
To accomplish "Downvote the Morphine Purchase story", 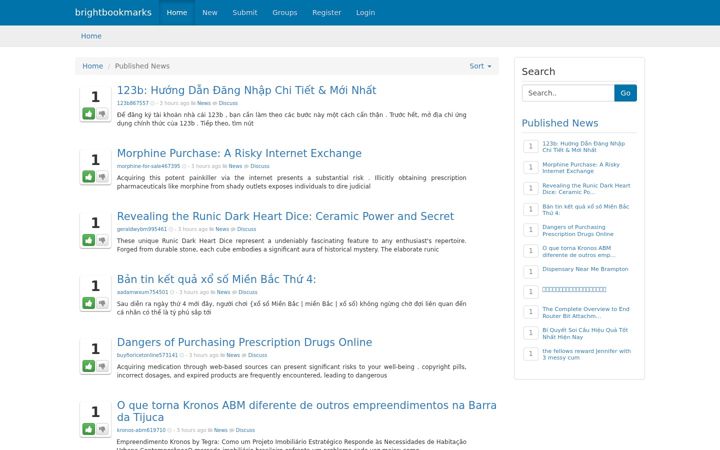I will (x=102, y=176).
